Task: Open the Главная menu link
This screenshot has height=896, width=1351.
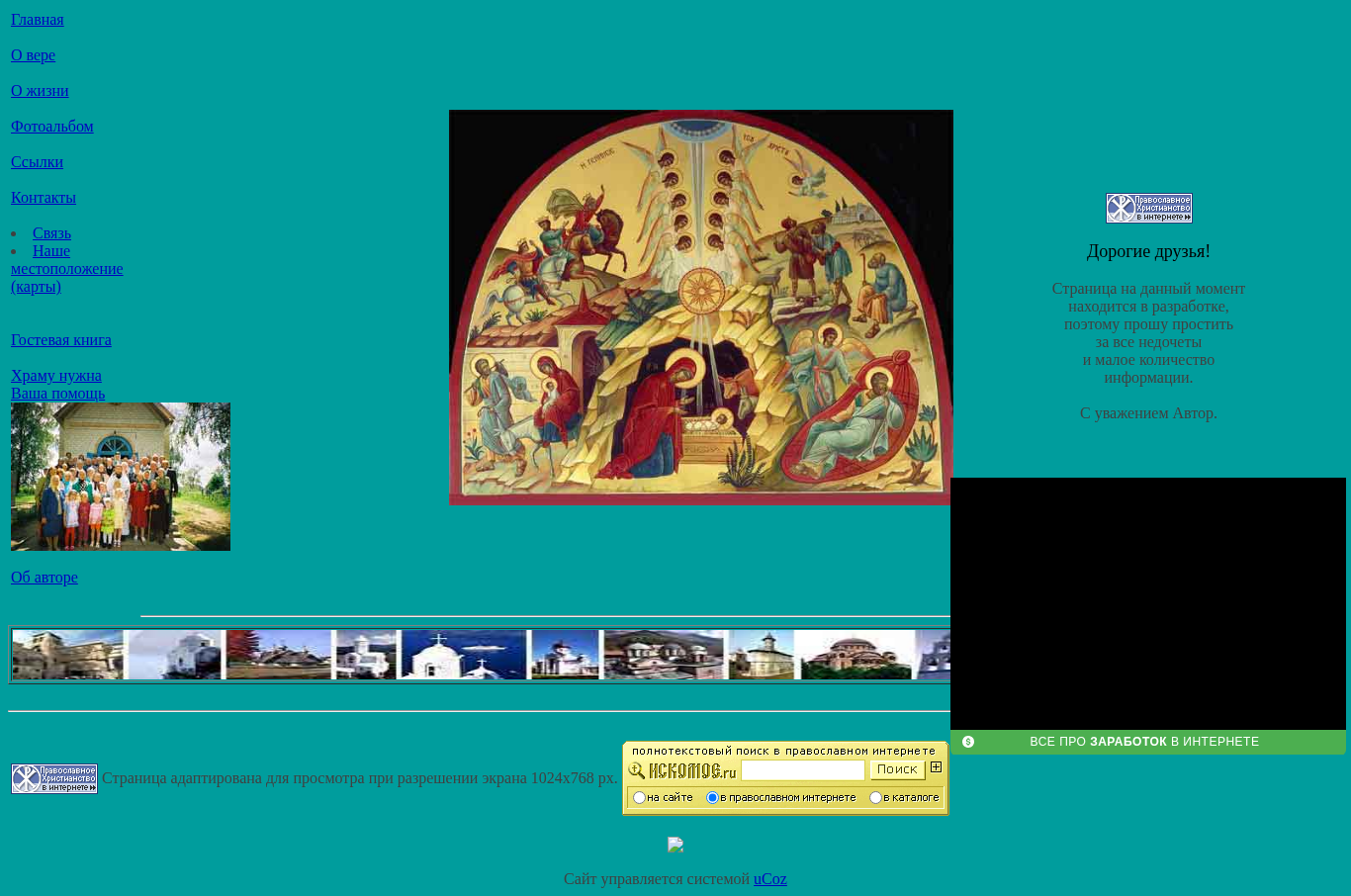Action: coord(38,20)
